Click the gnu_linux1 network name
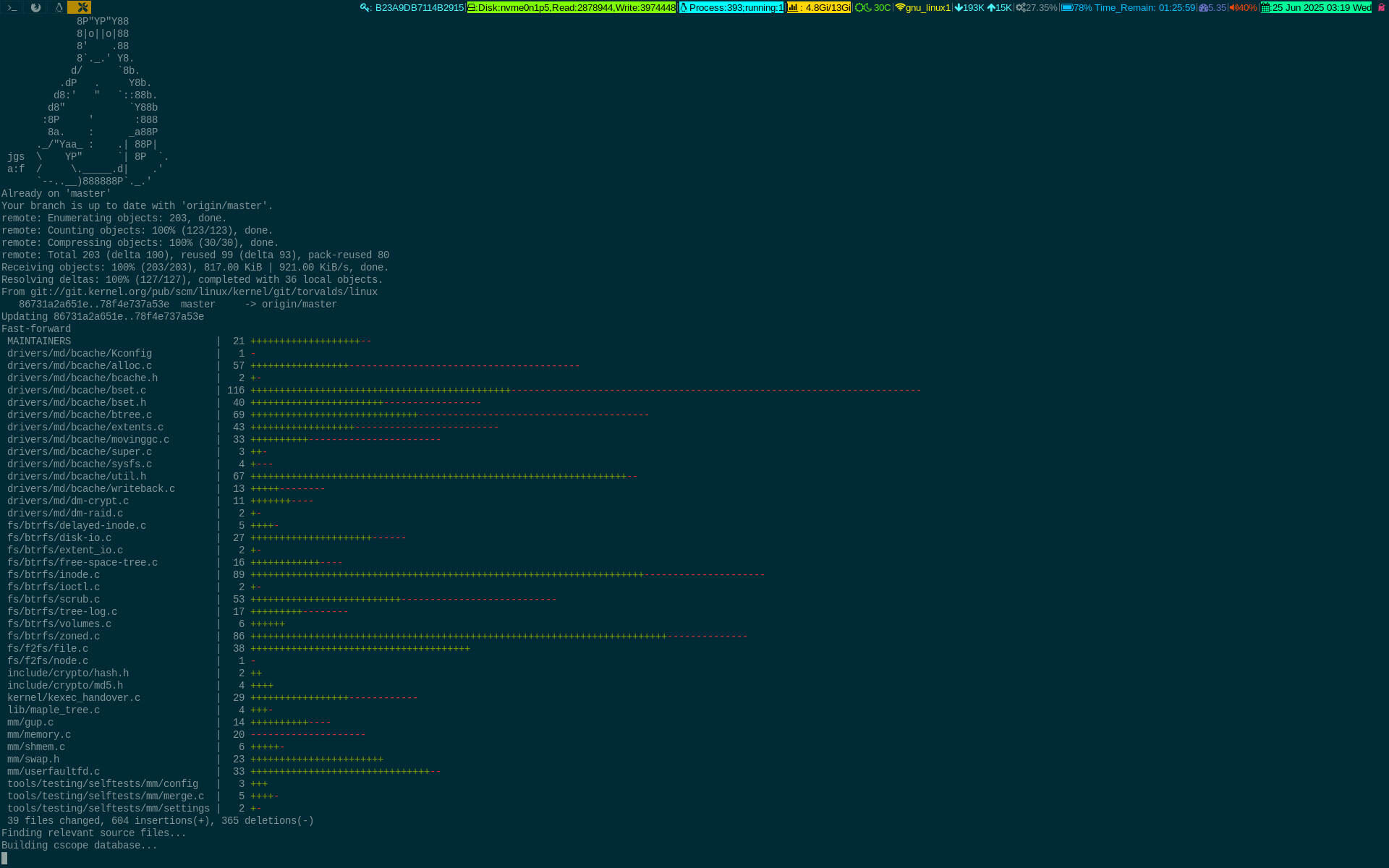 tap(928, 8)
